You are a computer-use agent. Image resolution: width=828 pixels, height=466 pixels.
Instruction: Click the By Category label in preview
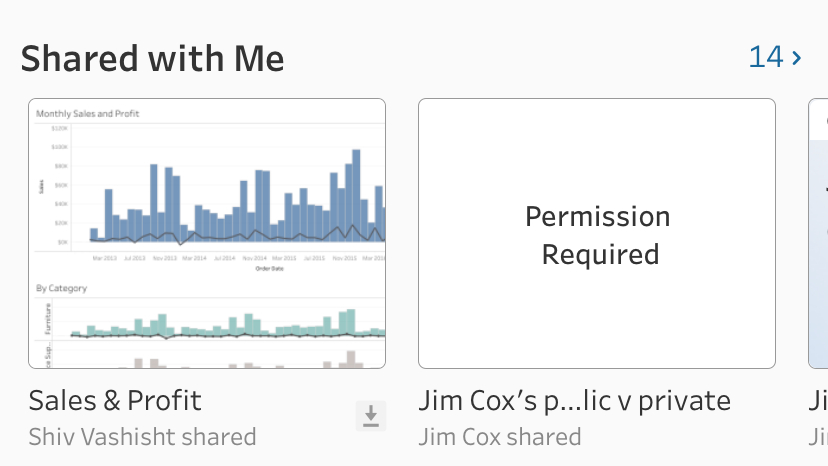(x=61, y=288)
